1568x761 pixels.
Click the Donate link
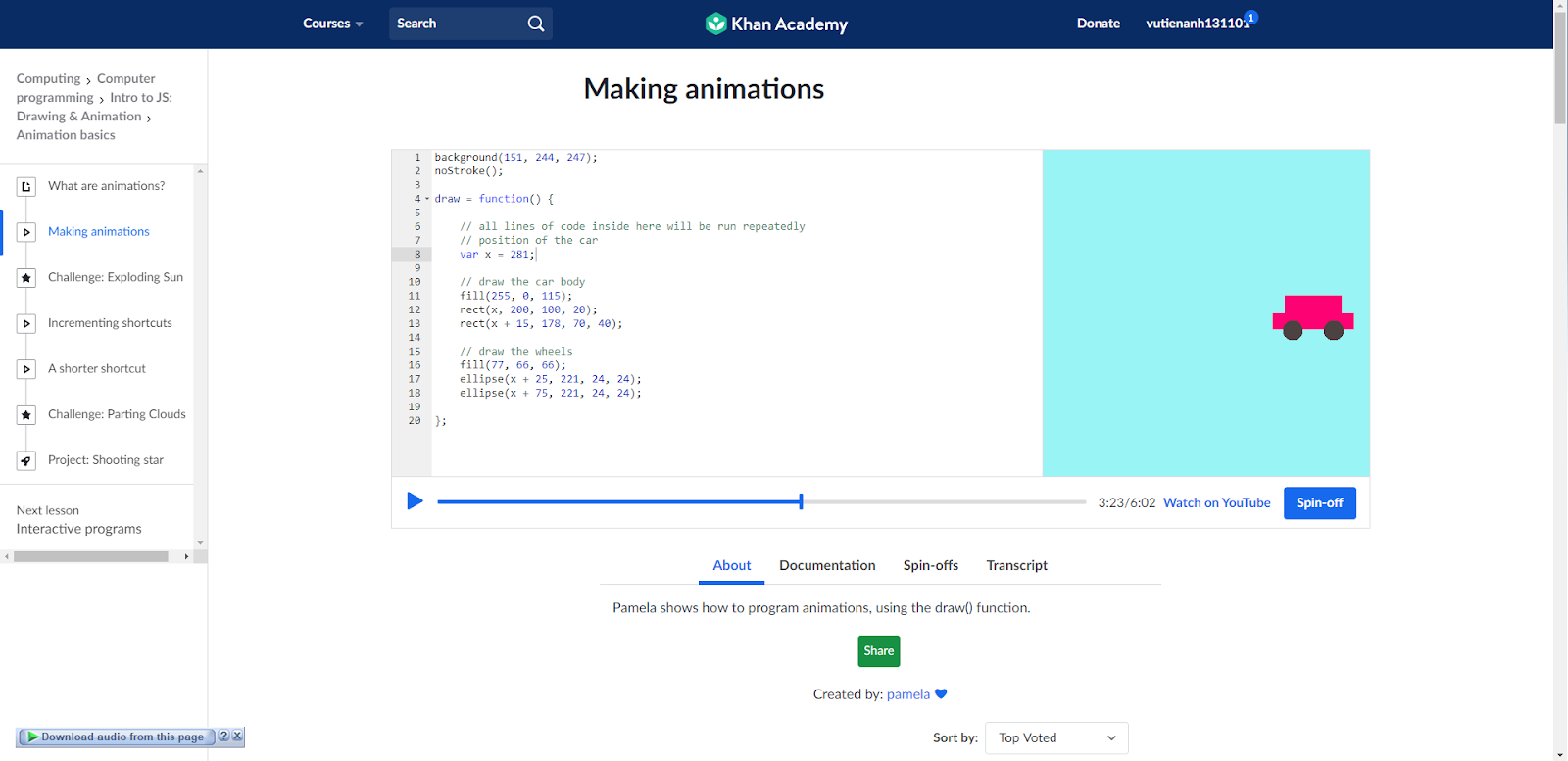click(x=1098, y=24)
